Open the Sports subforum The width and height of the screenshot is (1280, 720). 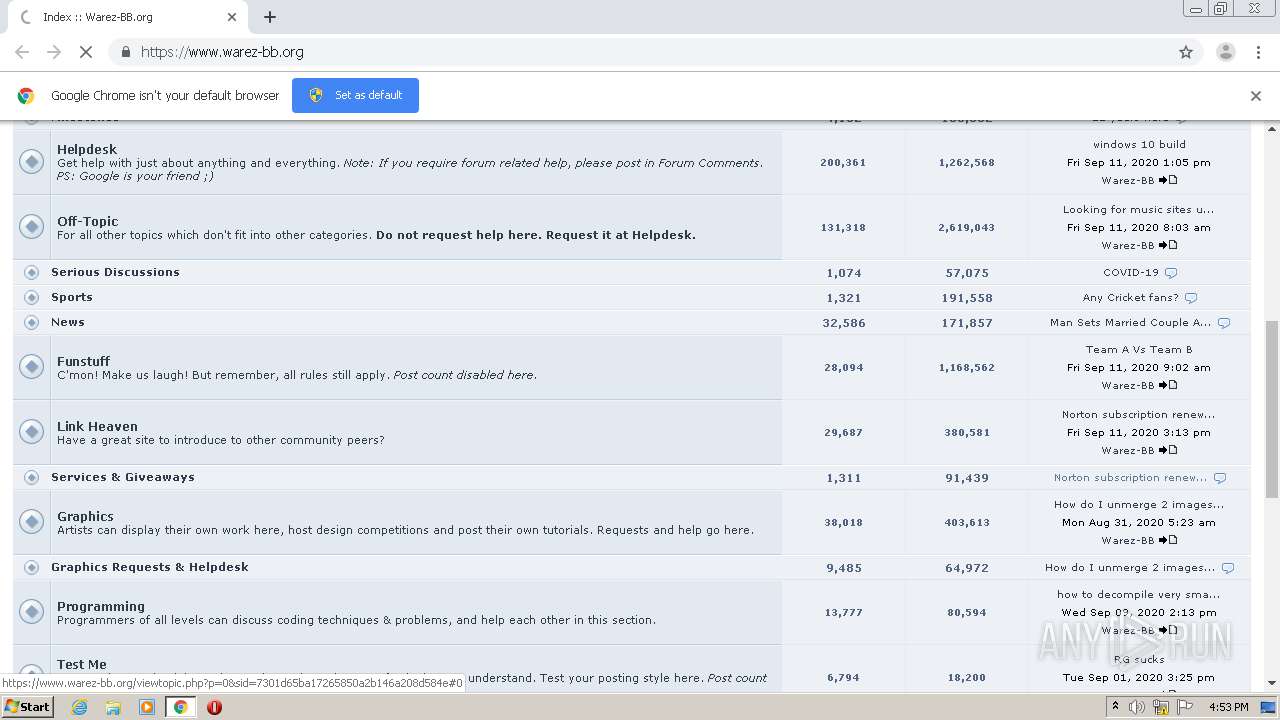[x=72, y=297]
